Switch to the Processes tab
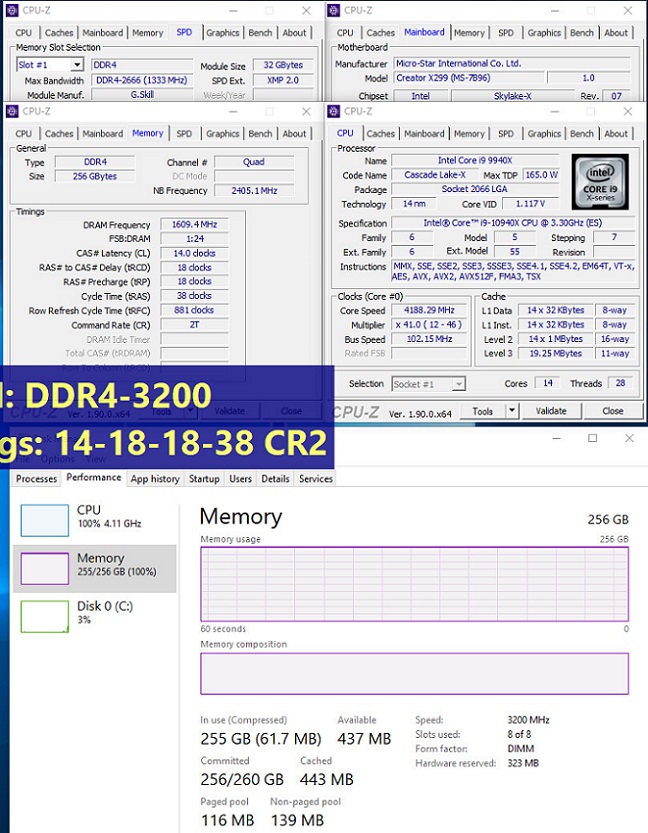 (37, 479)
